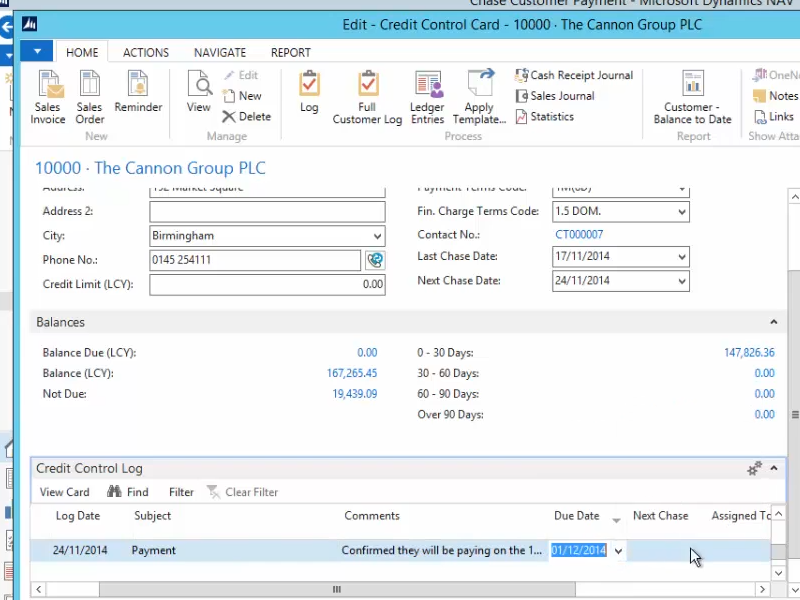Click the back arrow in background window
Image resolution: width=800 pixels, height=600 pixels.
coord(6,27)
